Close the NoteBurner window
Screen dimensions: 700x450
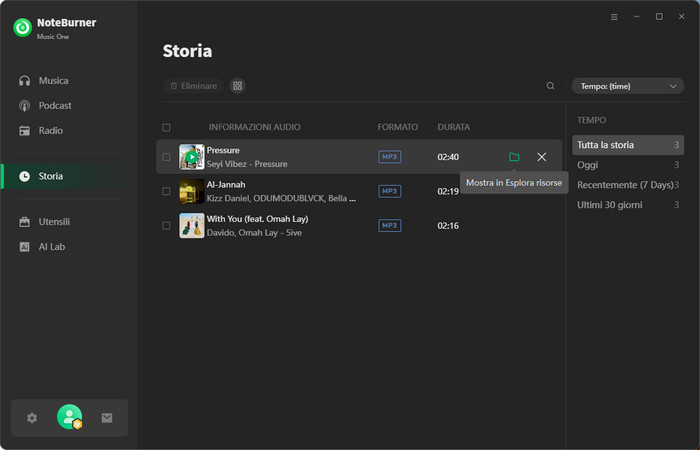[x=682, y=17]
